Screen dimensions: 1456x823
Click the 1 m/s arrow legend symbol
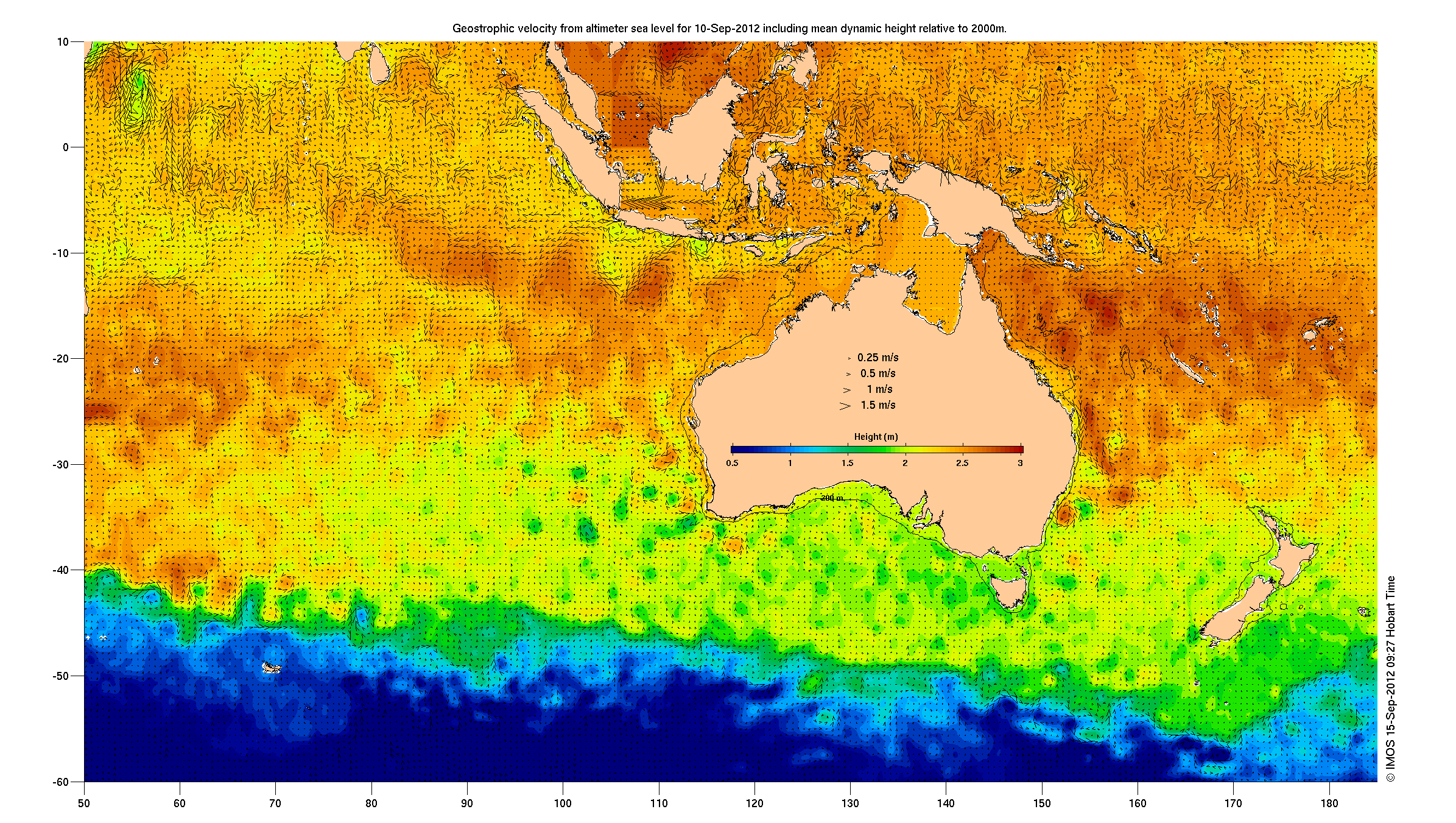(x=846, y=390)
